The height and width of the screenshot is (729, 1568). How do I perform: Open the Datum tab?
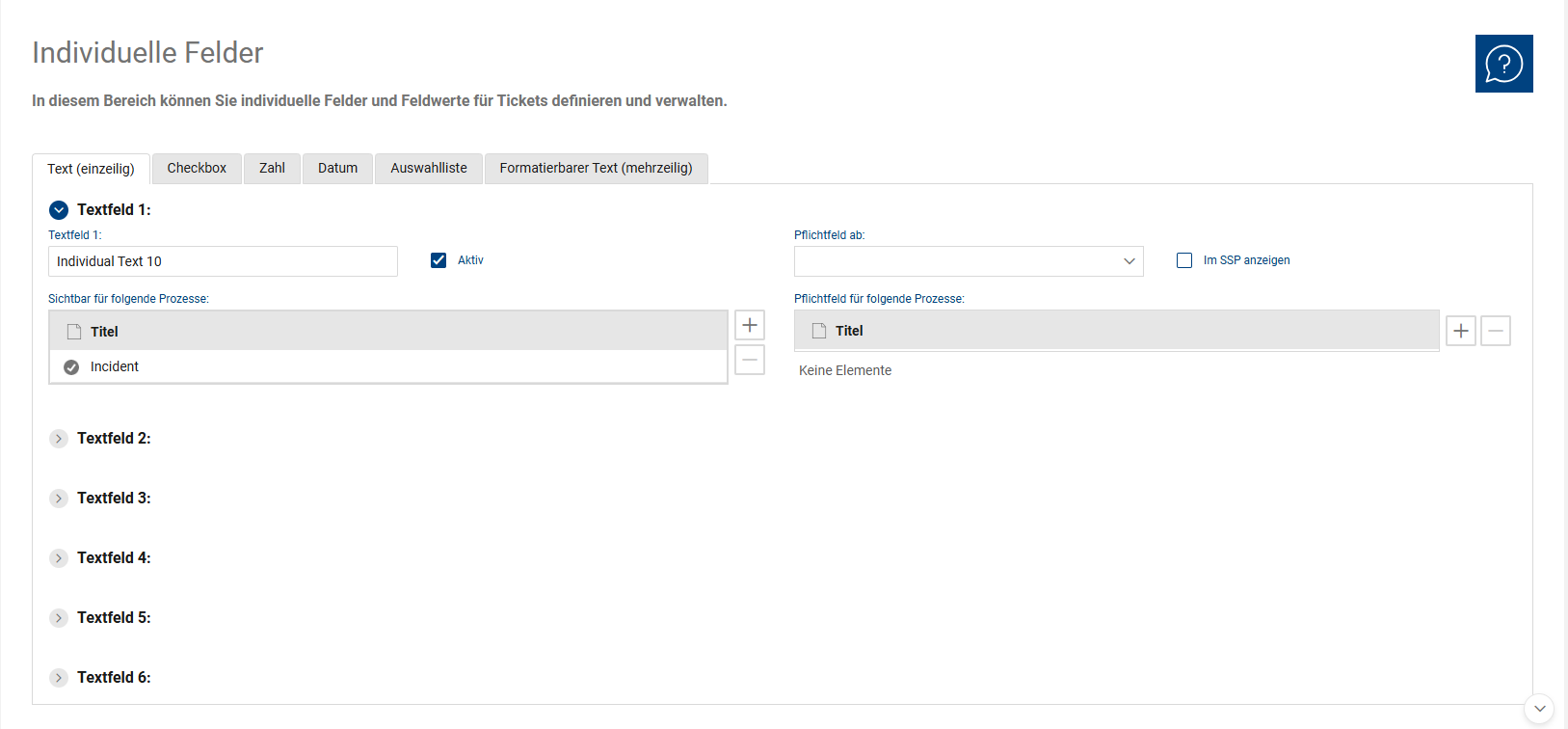[x=337, y=168]
